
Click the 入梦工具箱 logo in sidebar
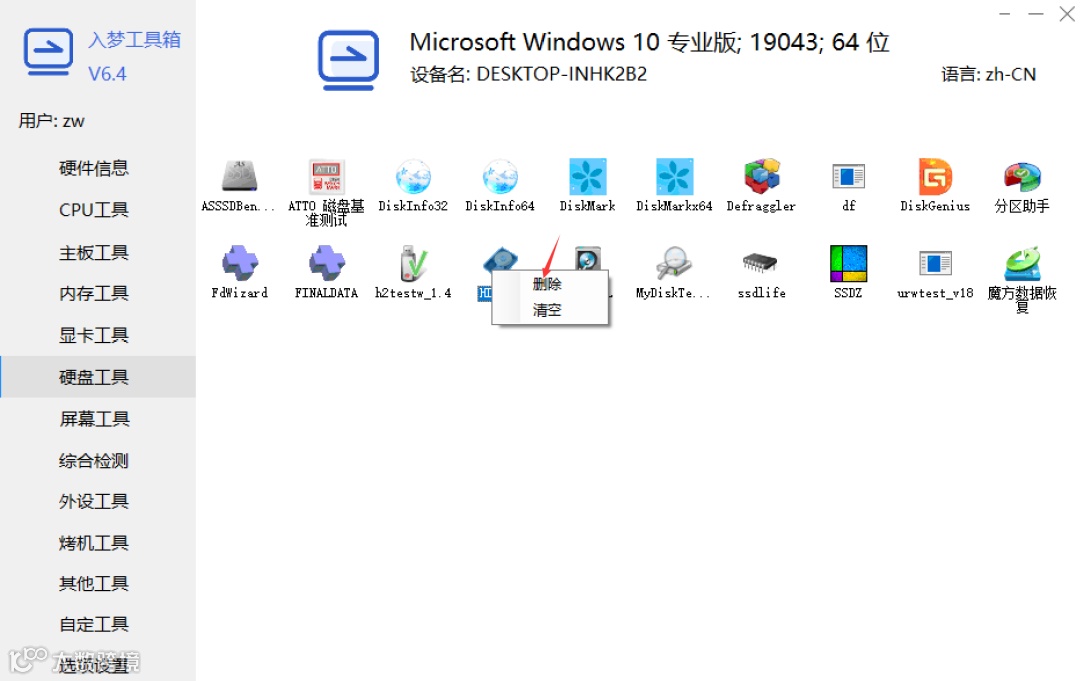[x=48, y=52]
